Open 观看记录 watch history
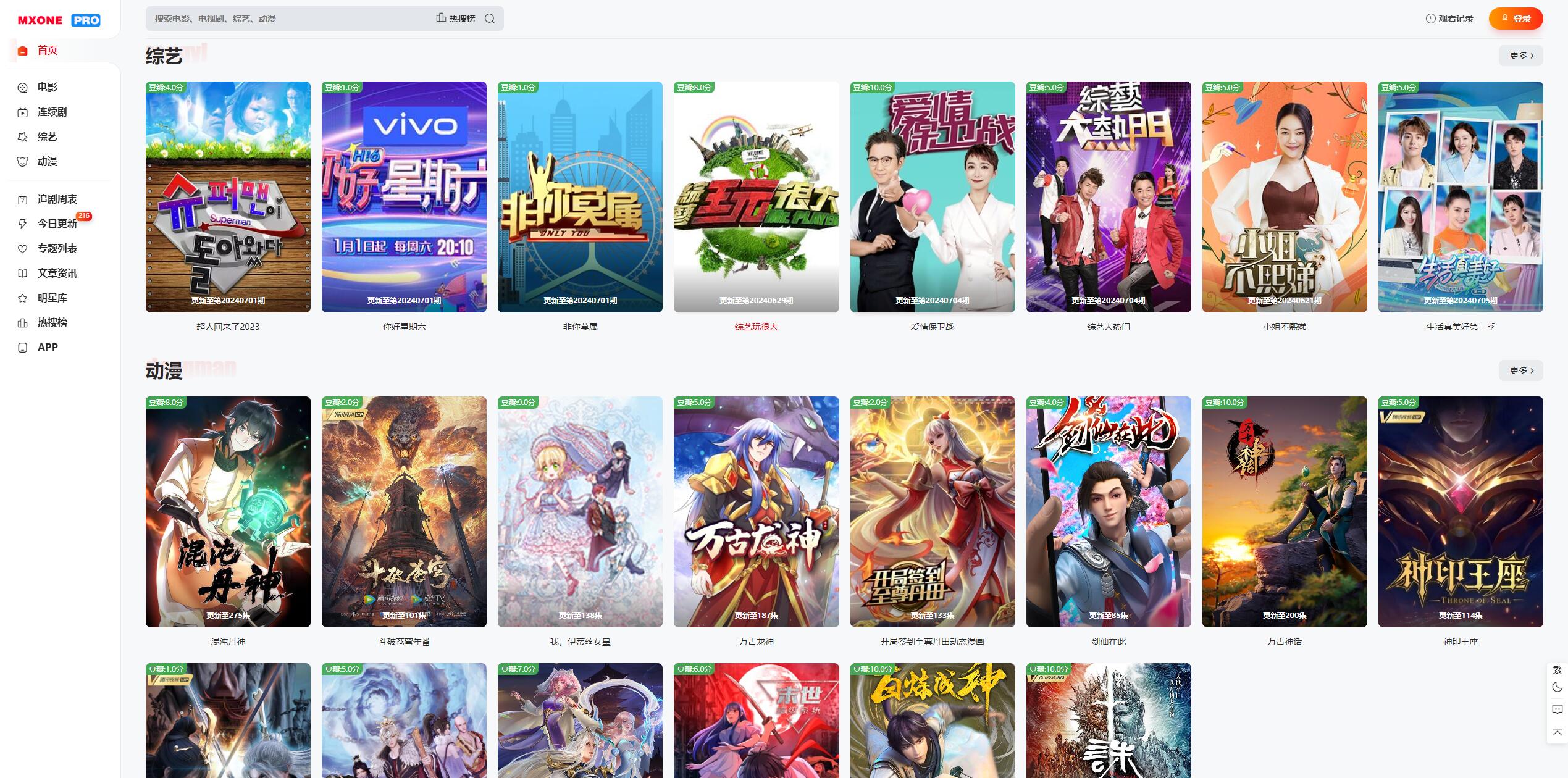 point(1449,19)
